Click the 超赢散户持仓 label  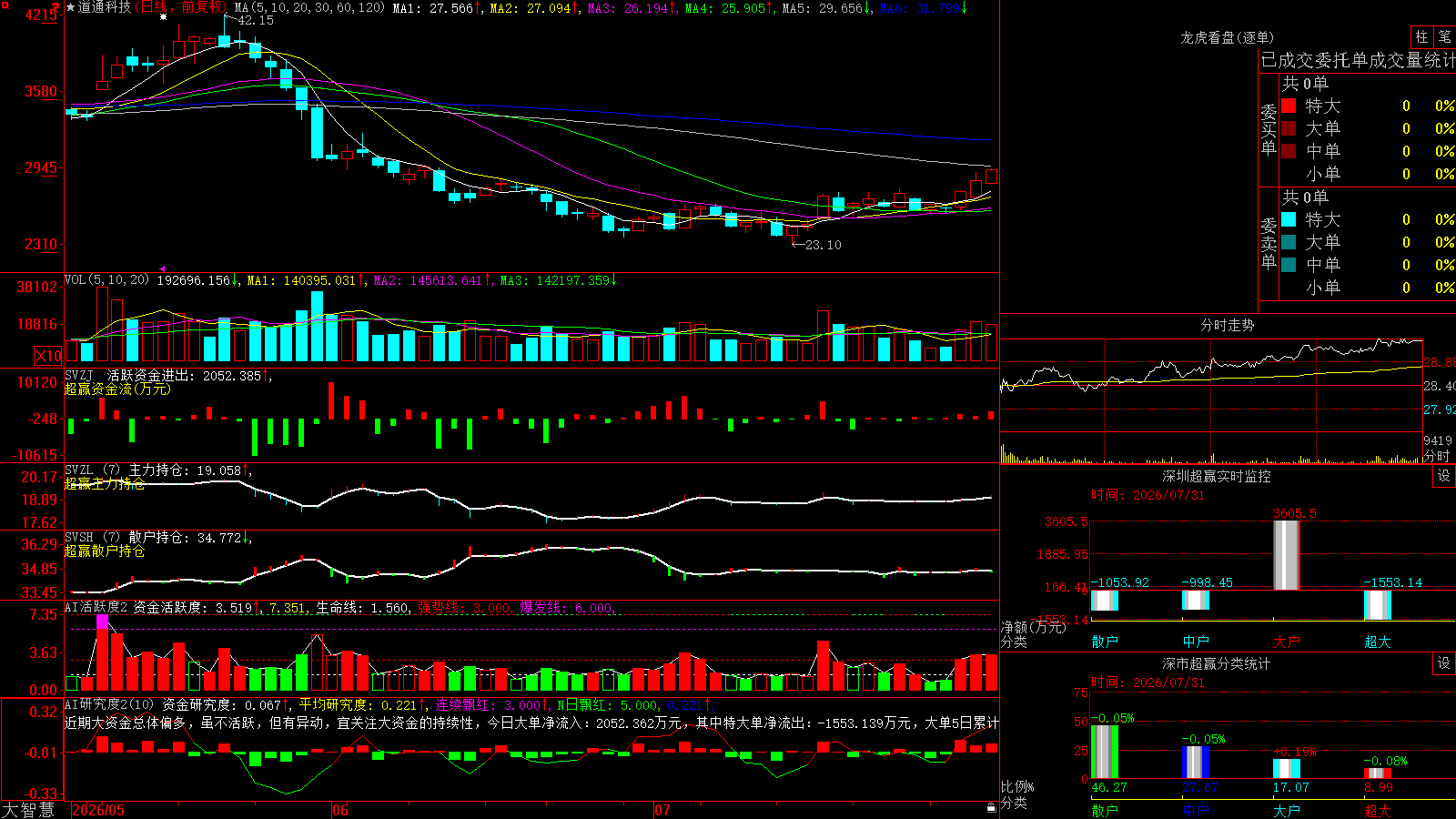[x=105, y=551]
